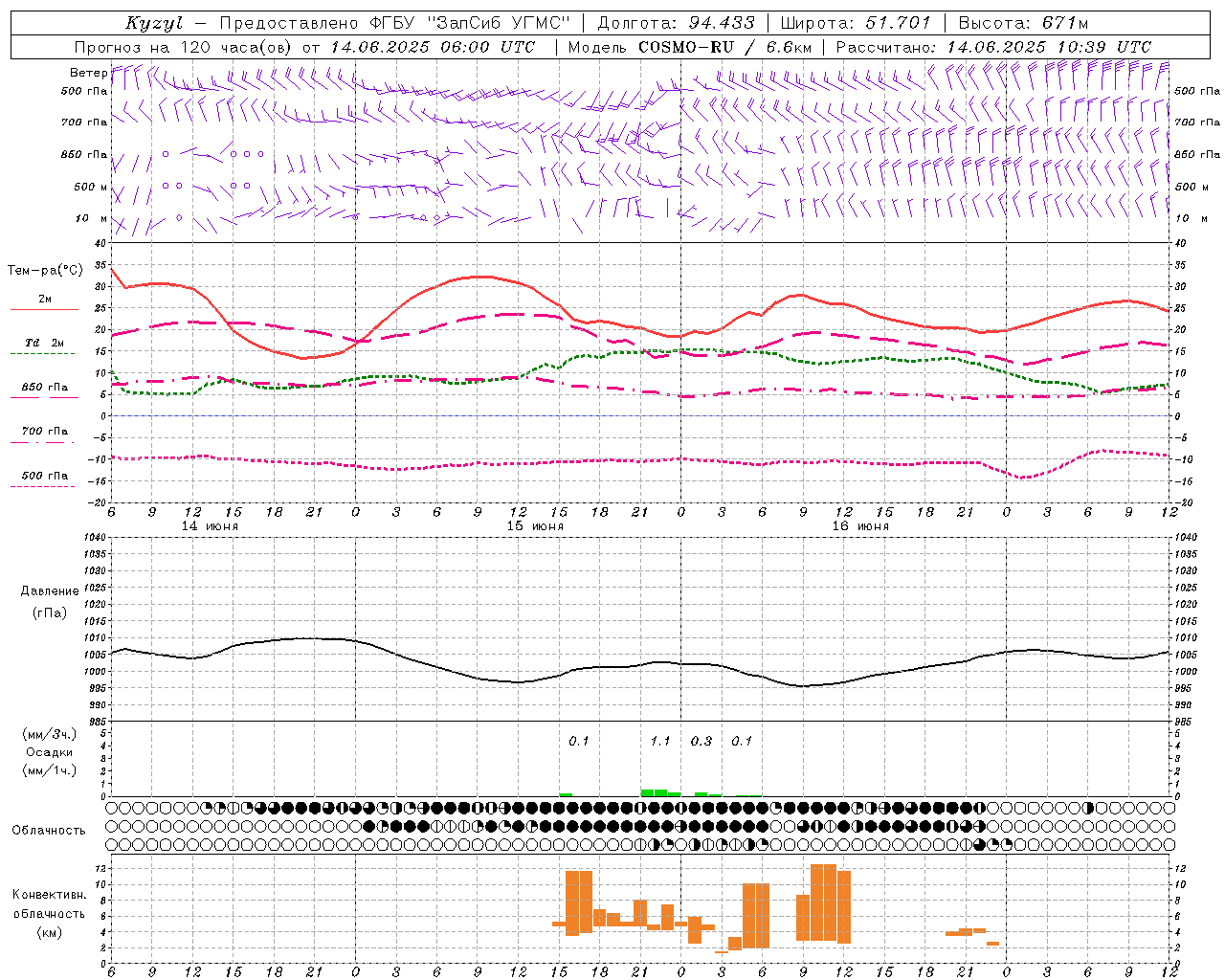Click the "(км)" unit under convective label
Screen dimensions: 1225x980
pos(50,931)
